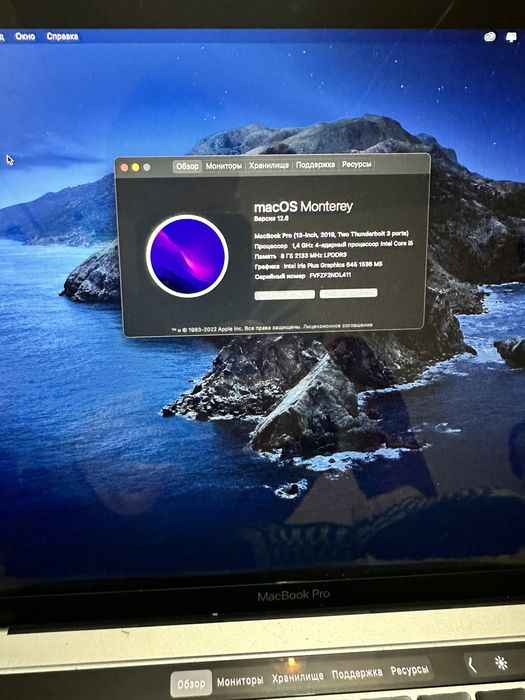Tap Хранилище on the Touch Bar
The height and width of the screenshot is (700, 525).
(x=298, y=677)
